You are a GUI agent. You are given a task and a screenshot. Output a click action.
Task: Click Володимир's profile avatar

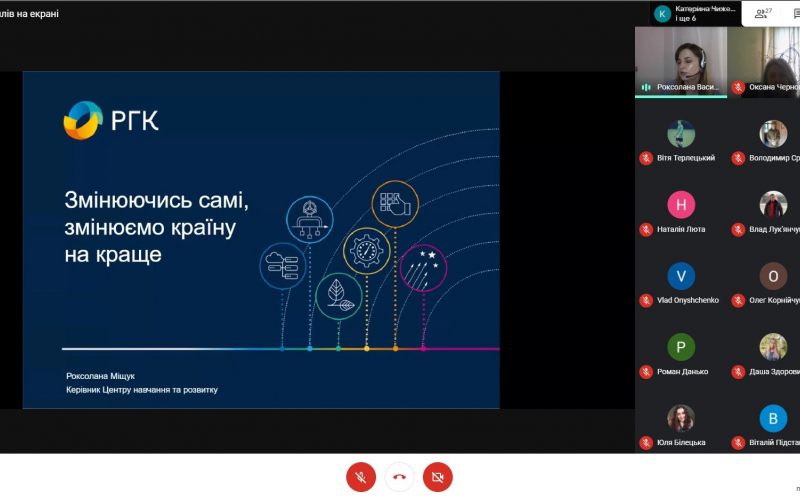point(773,133)
